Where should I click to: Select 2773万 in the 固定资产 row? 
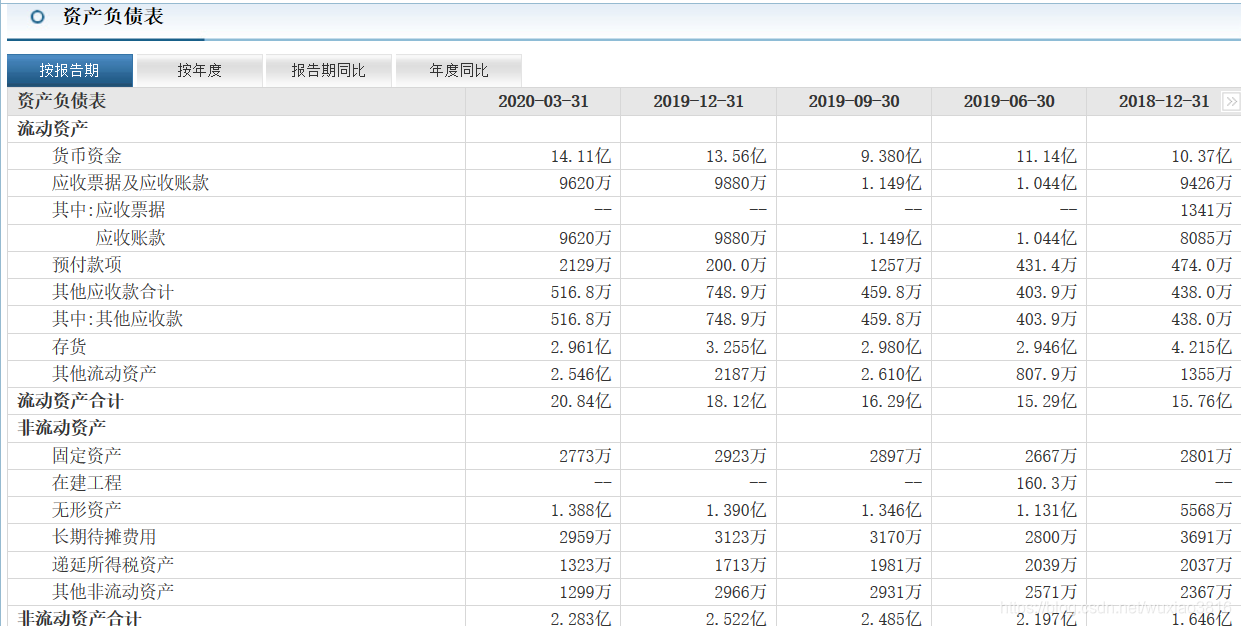click(585, 457)
